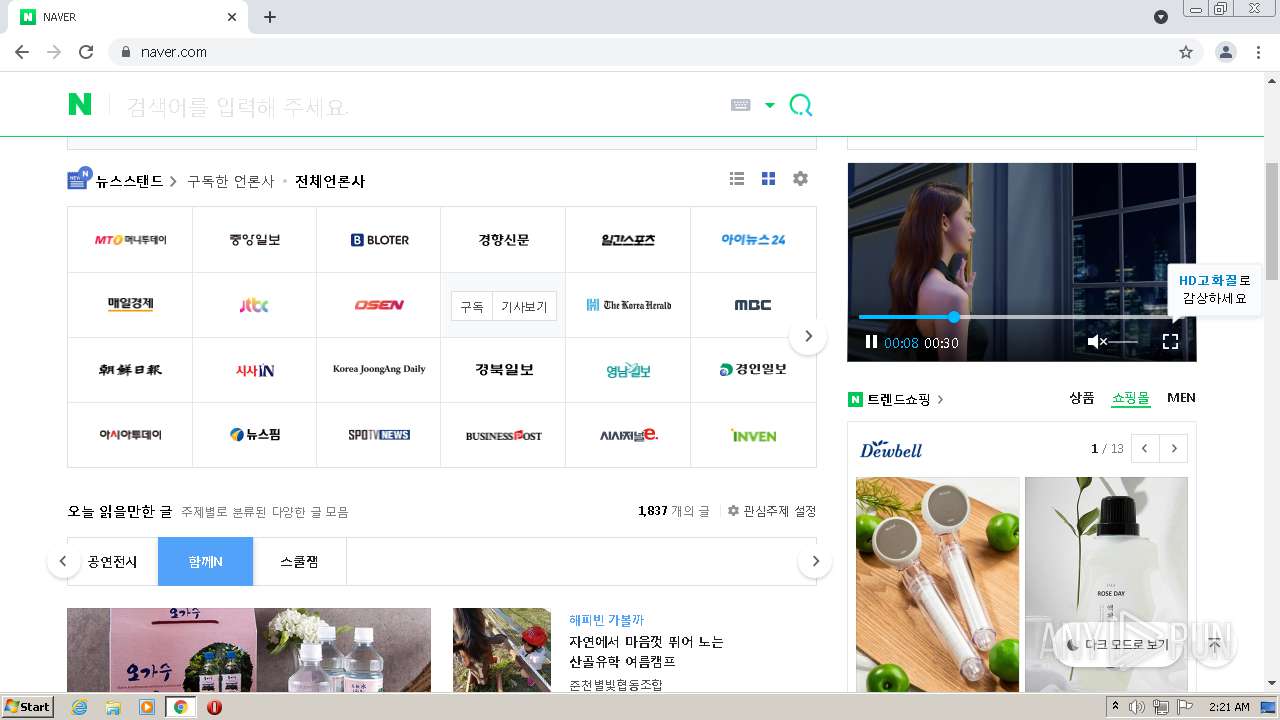Enter fullscreen on the video

coord(1170,342)
